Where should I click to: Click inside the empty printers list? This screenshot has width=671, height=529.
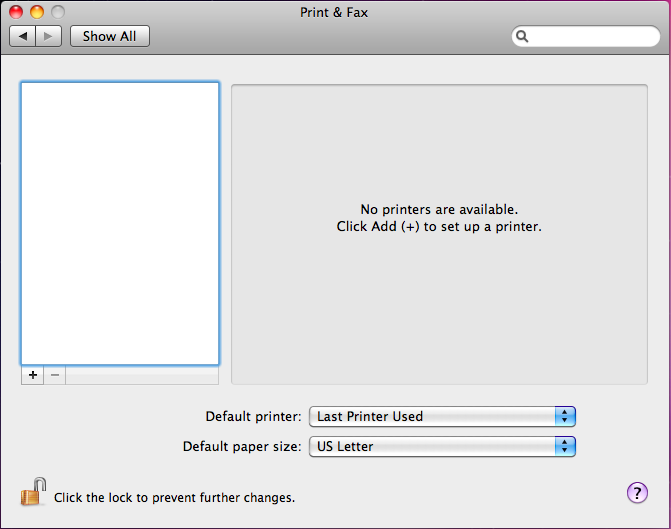pos(120,222)
